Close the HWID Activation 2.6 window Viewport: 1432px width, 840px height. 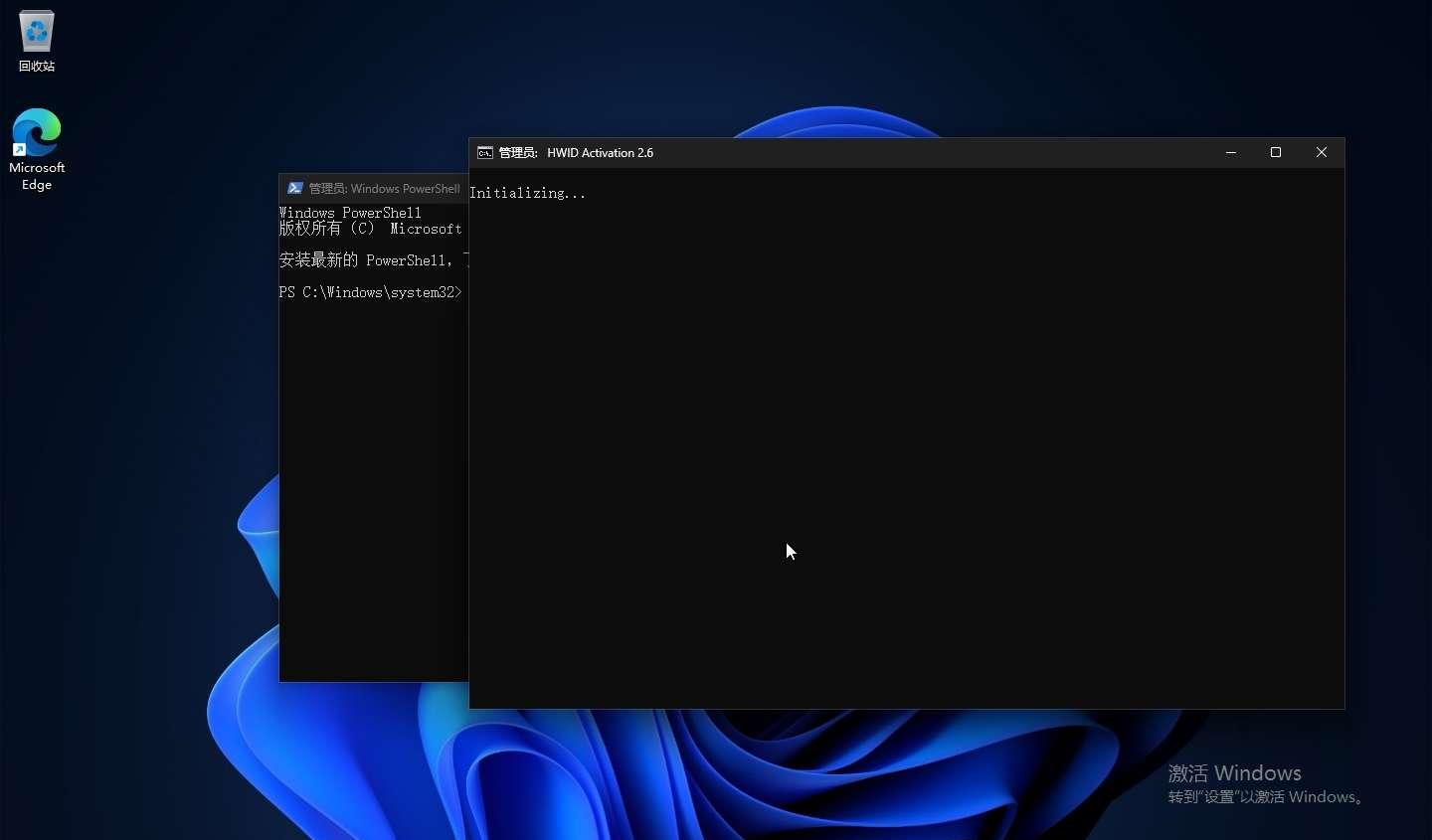tap(1322, 153)
